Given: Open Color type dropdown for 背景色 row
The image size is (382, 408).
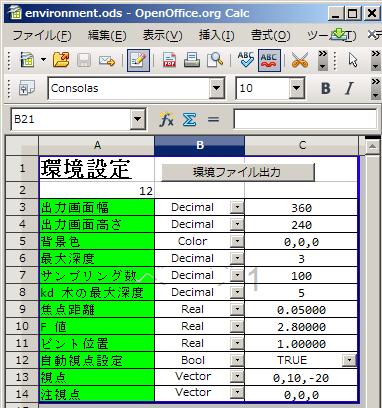Looking at the screenshot, I should tap(237, 241).
